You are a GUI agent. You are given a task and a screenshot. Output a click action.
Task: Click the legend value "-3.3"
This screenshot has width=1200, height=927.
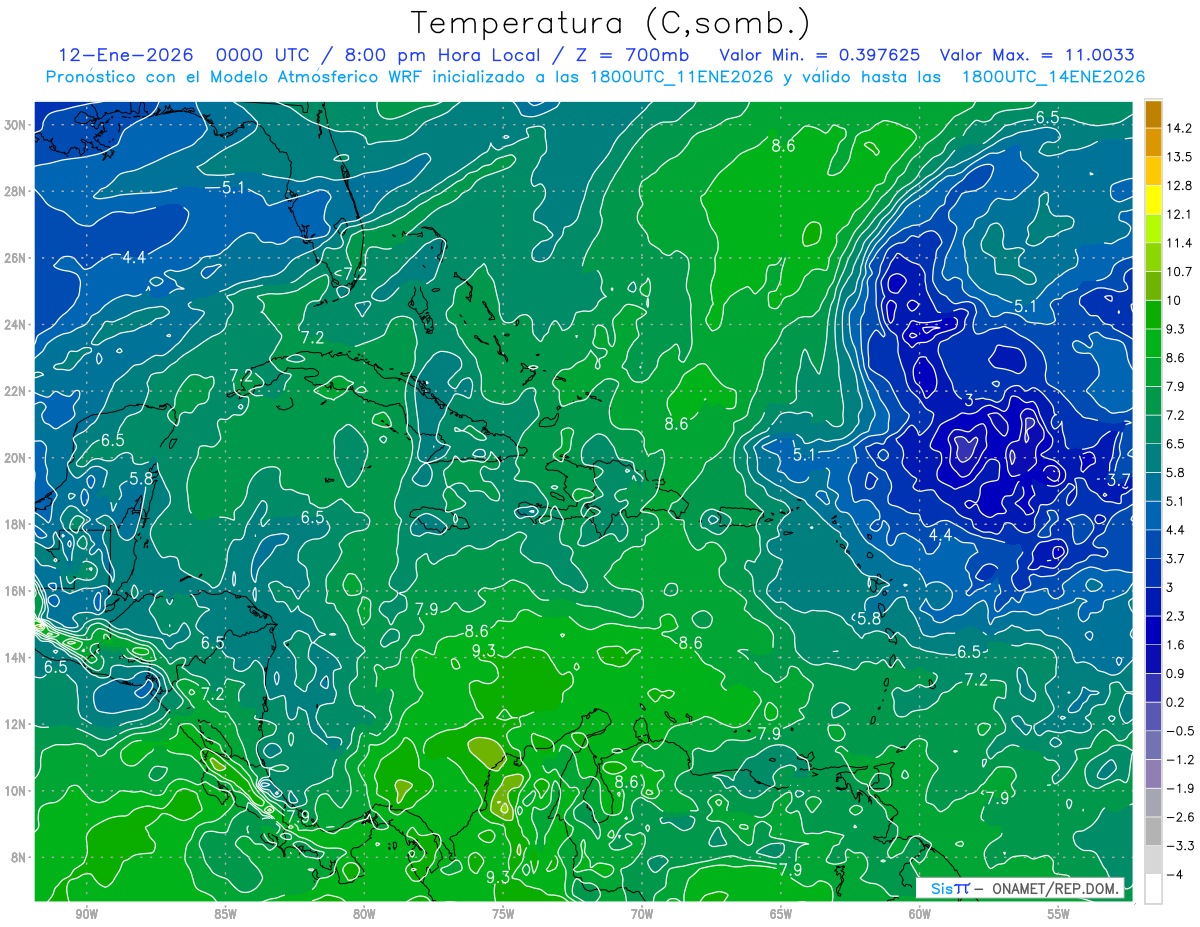(x=1179, y=846)
